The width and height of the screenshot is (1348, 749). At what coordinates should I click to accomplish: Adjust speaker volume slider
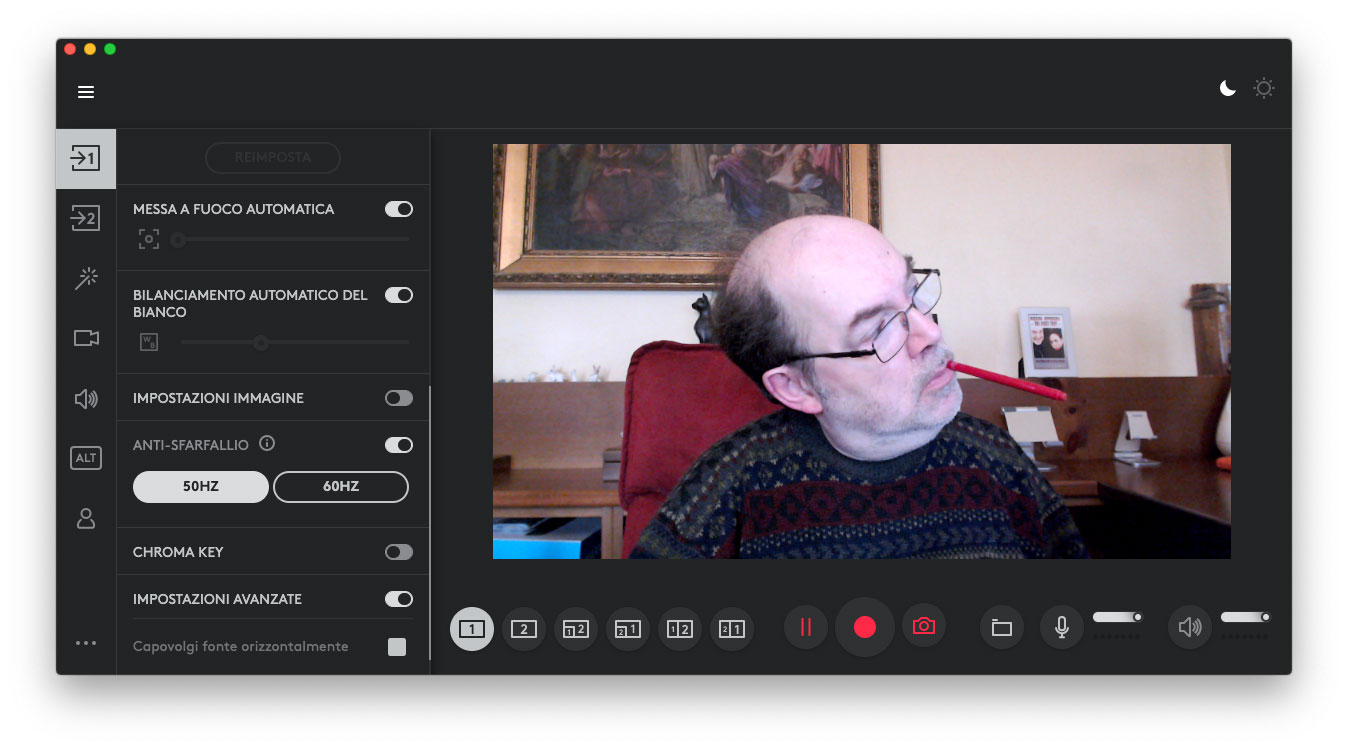pos(1245,617)
